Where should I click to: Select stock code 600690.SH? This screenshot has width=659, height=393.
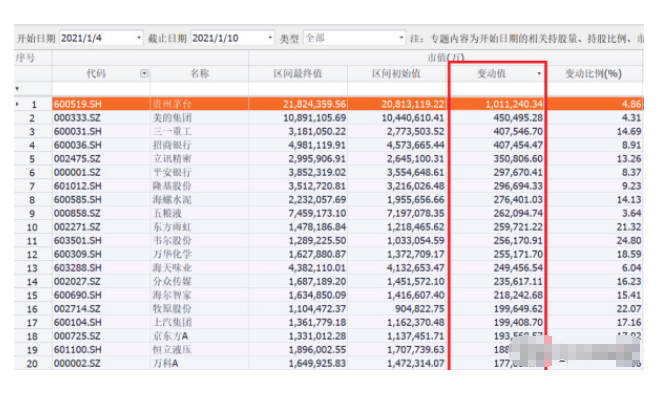78,295
